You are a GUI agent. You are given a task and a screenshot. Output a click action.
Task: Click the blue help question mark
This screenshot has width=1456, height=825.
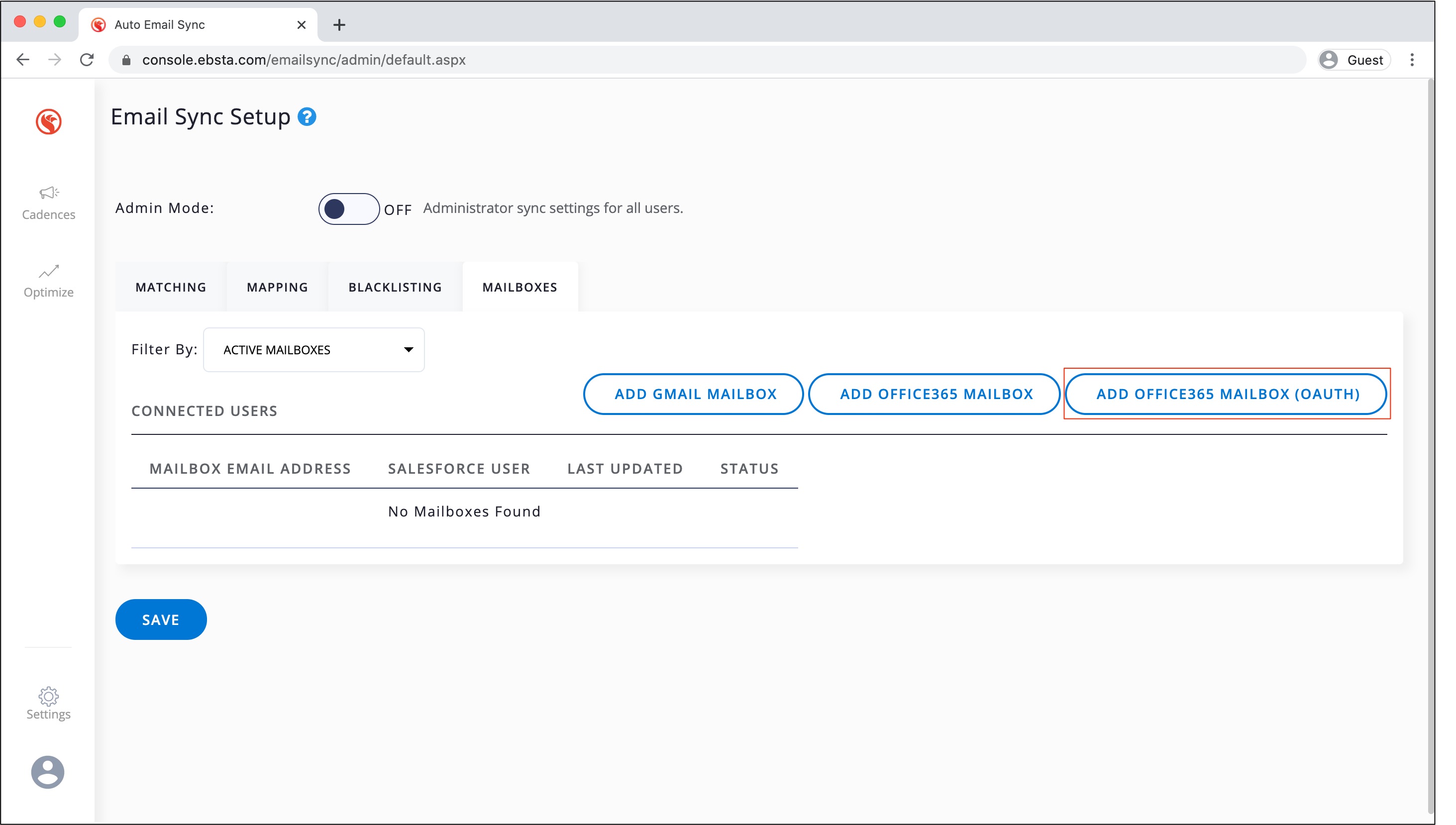click(307, 117)
